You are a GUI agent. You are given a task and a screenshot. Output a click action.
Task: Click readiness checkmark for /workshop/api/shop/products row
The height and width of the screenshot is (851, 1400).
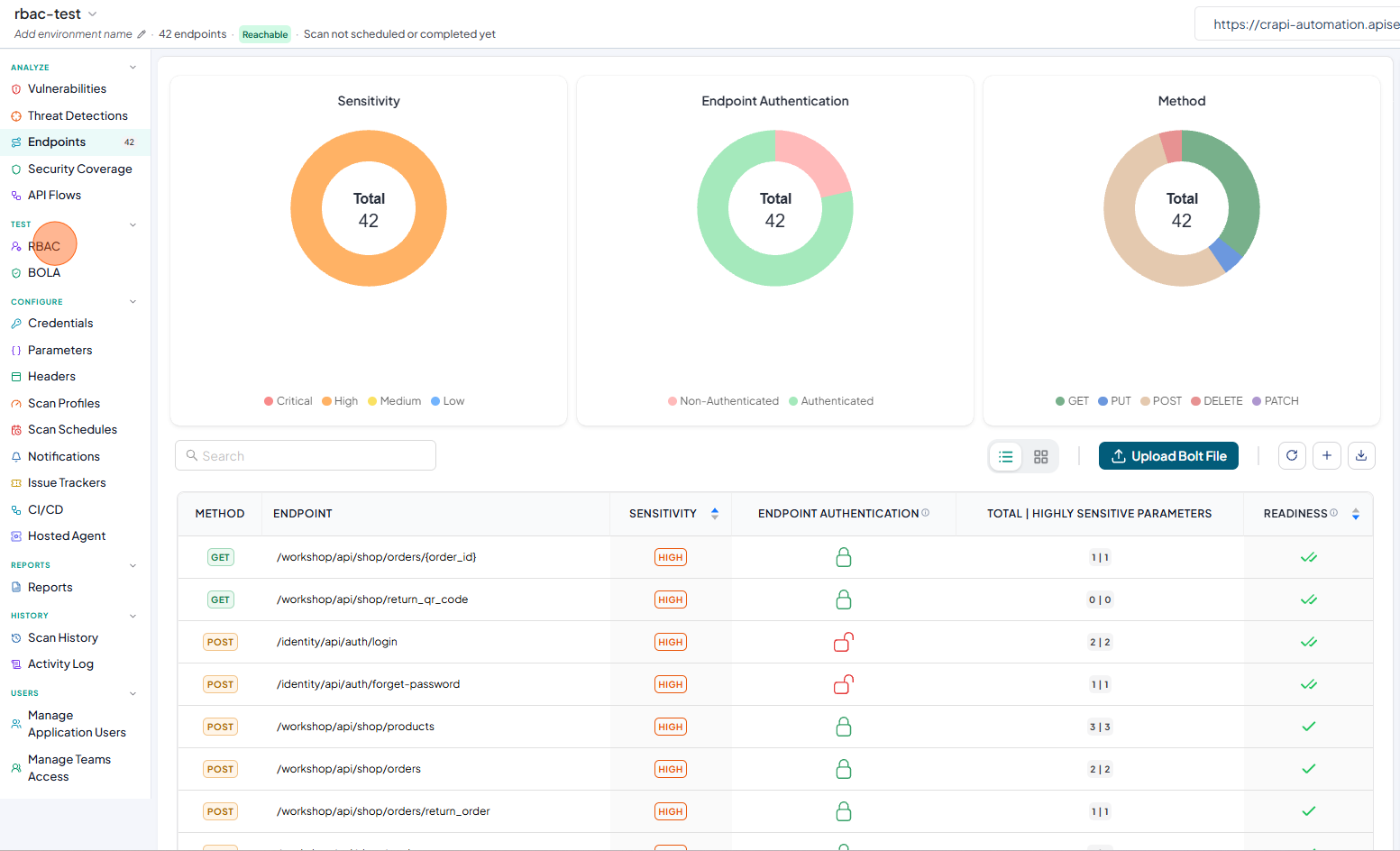(x=1309, y=727)
